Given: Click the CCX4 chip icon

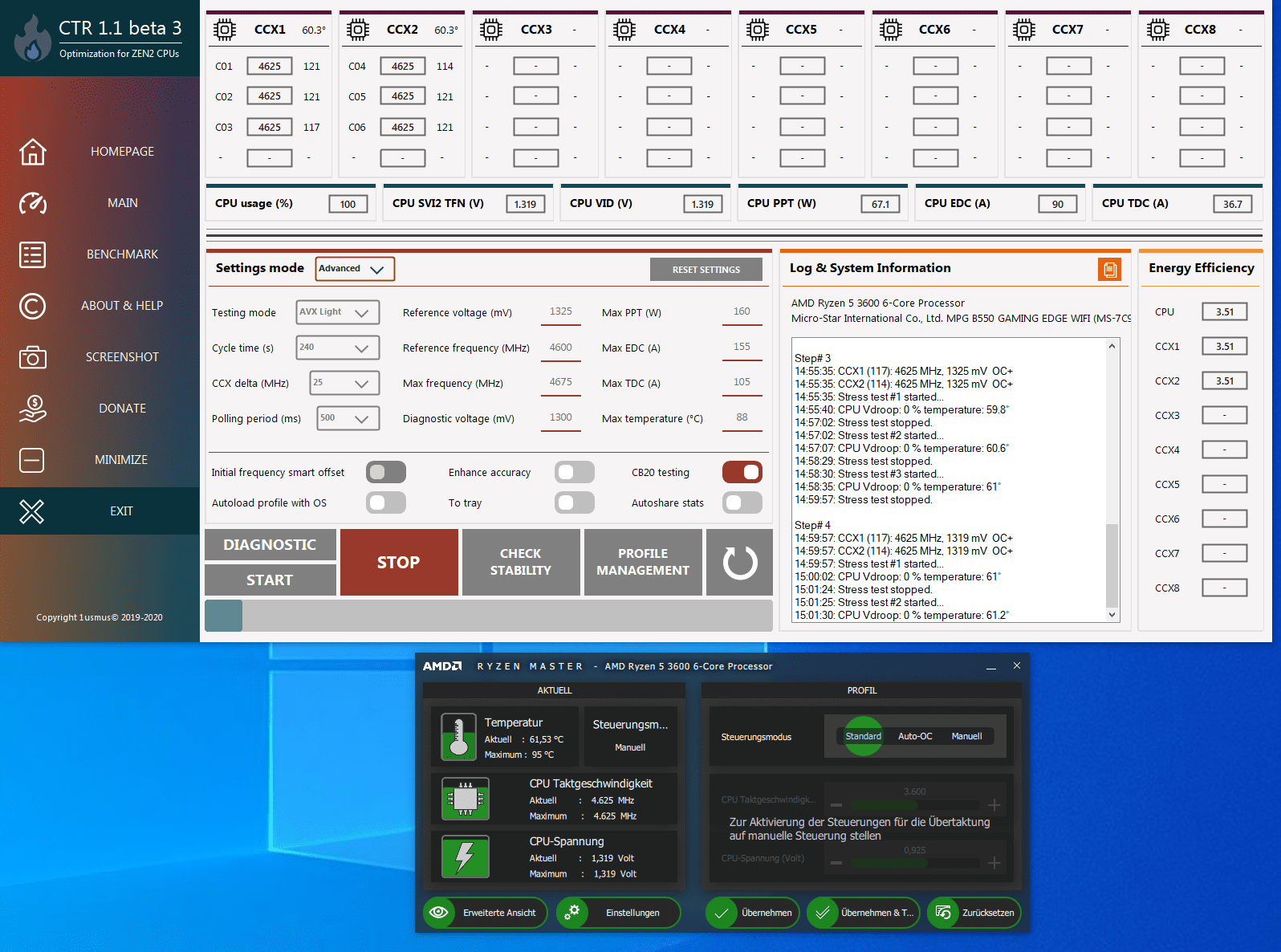Looking at the screenshot, I should coord(624,30).
